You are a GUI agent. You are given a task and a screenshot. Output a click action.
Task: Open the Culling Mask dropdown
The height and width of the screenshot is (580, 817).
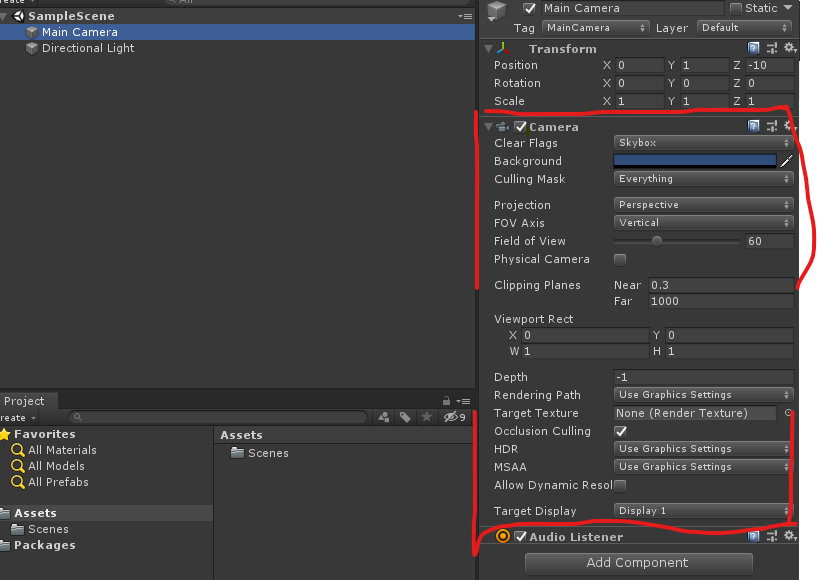click(700, 178)
